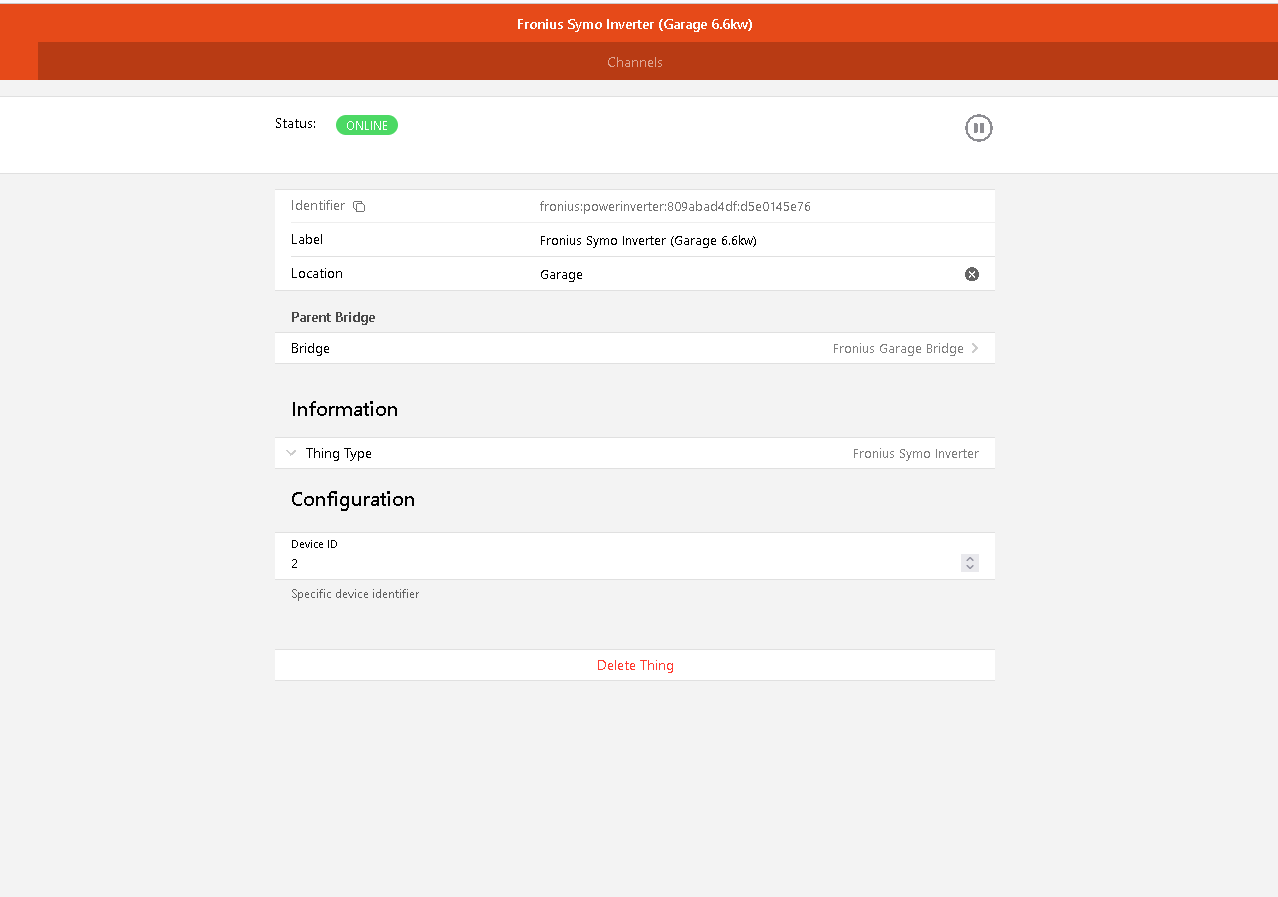This screenshot has height=897, width=1278.
Task: Open the Bridge row link
Action: pos(635,348)
